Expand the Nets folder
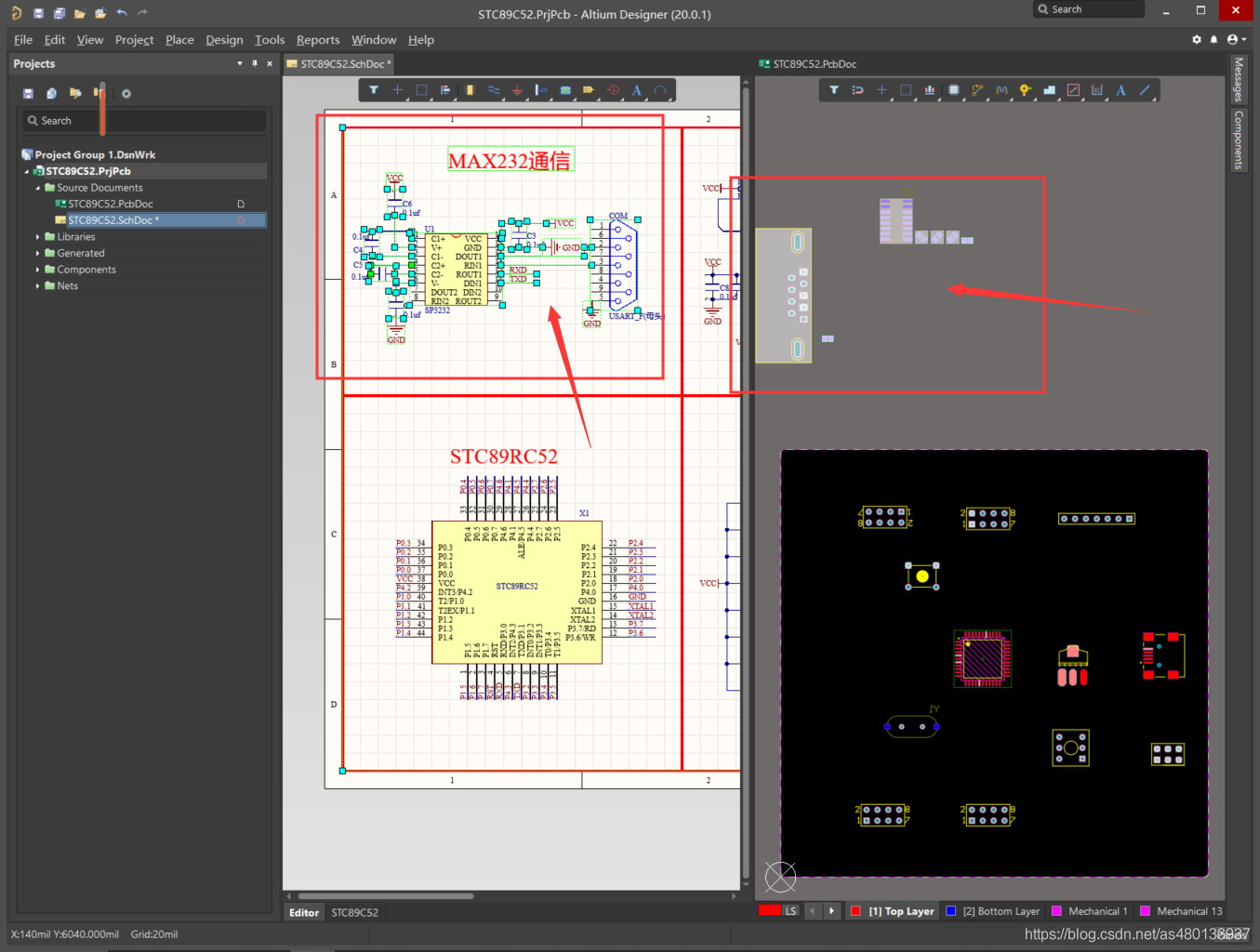Viewport: 1260px width, 952px height. (38, 285)
